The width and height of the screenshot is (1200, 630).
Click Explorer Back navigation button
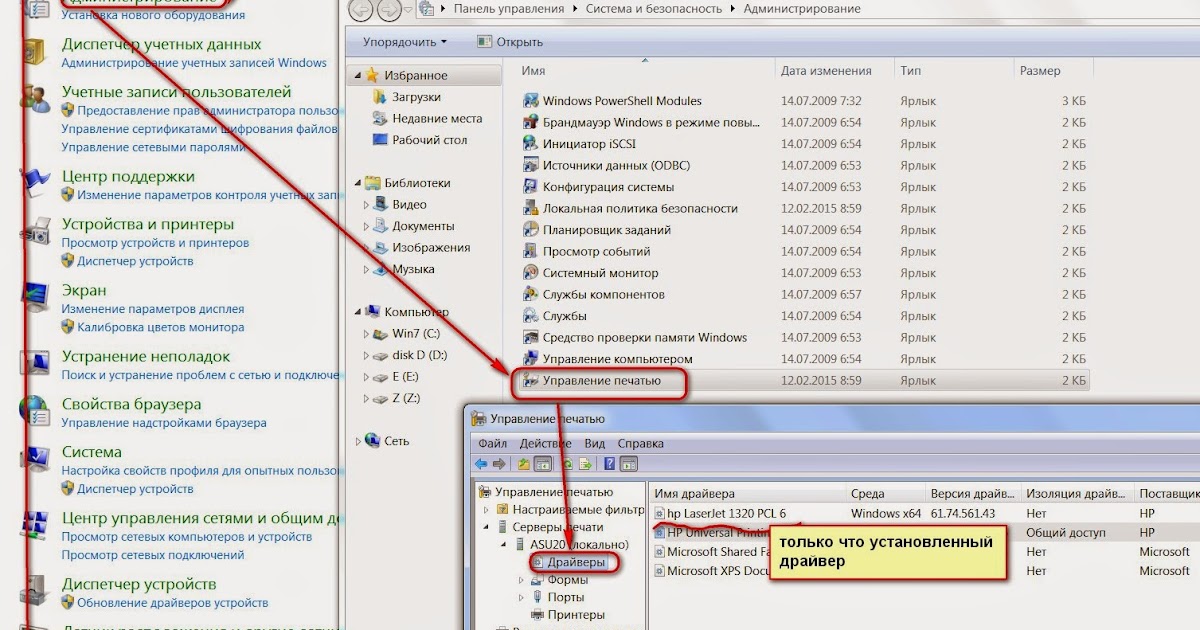362,11
